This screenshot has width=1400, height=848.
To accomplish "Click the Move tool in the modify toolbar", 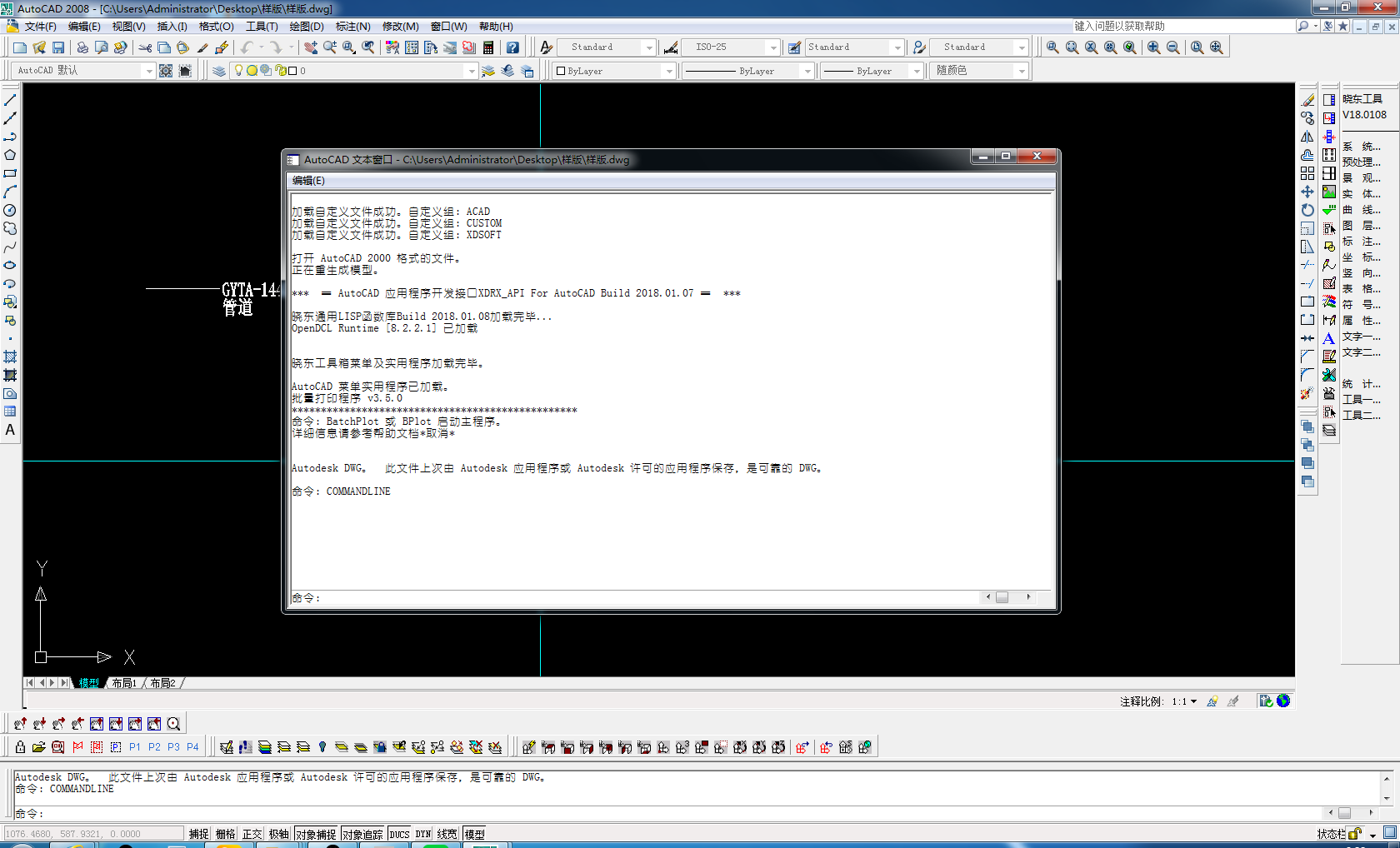I will point(1307,192).
